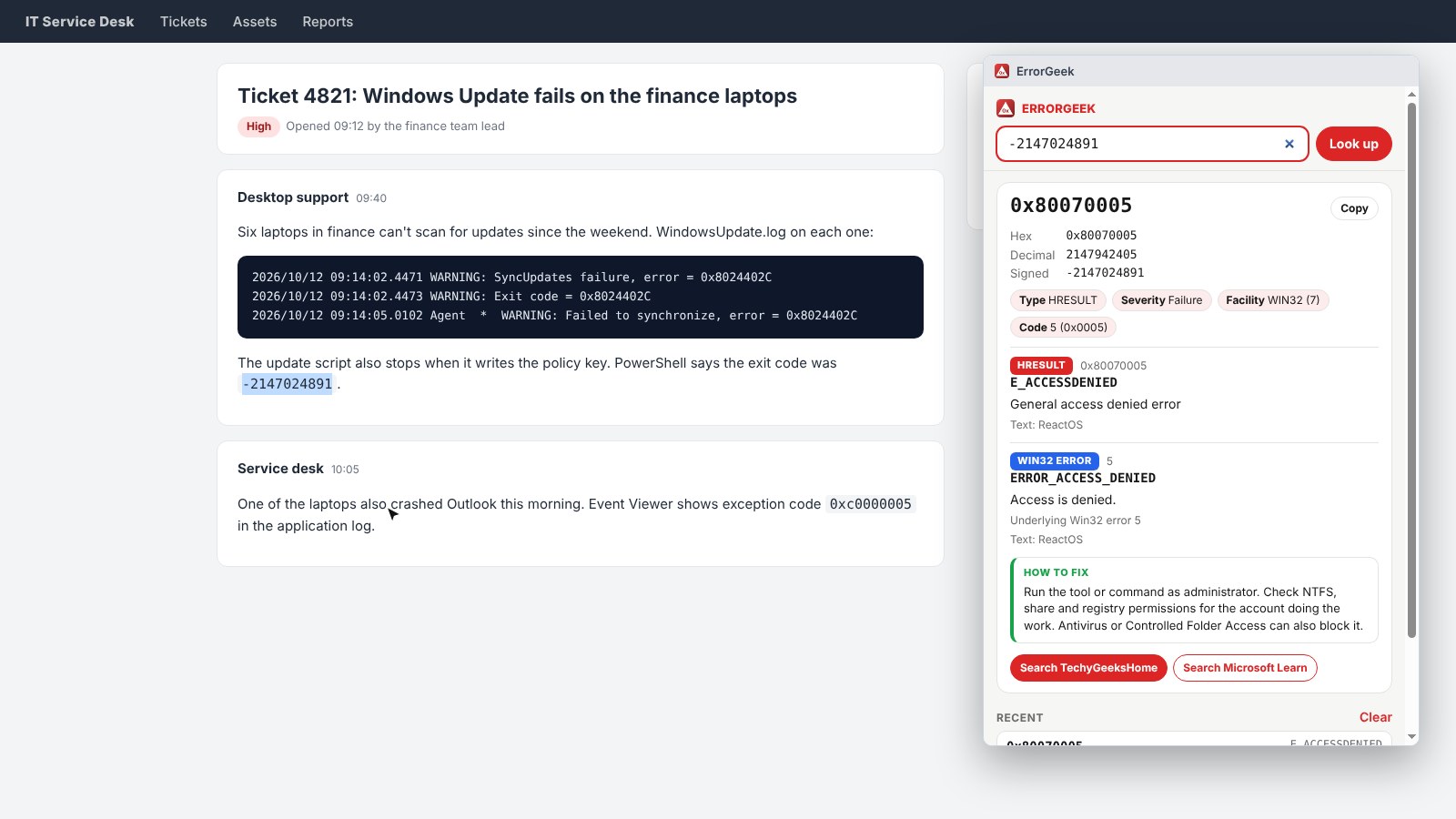Click the highlighted -2147024891 code in the ticket
This screenshot has height=819, width=1456.
pyautogui.click(x=288, y=384)
